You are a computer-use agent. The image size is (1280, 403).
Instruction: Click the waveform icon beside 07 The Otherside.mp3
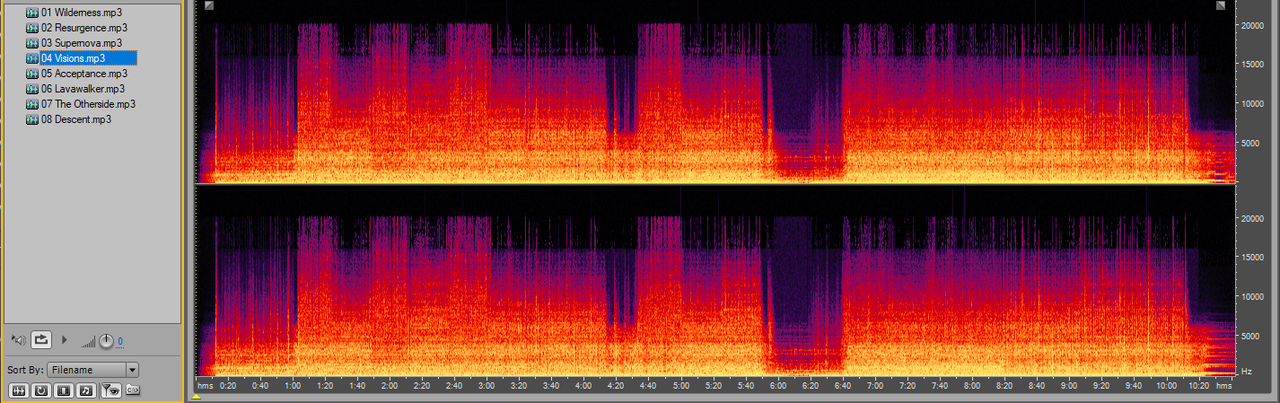(32, 104)
